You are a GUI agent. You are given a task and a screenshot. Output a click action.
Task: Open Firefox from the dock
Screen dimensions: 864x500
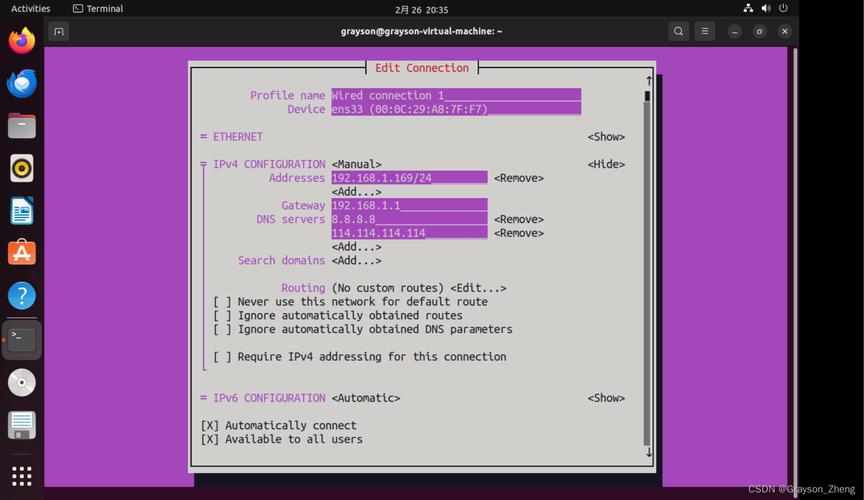[x=21, y=41]
